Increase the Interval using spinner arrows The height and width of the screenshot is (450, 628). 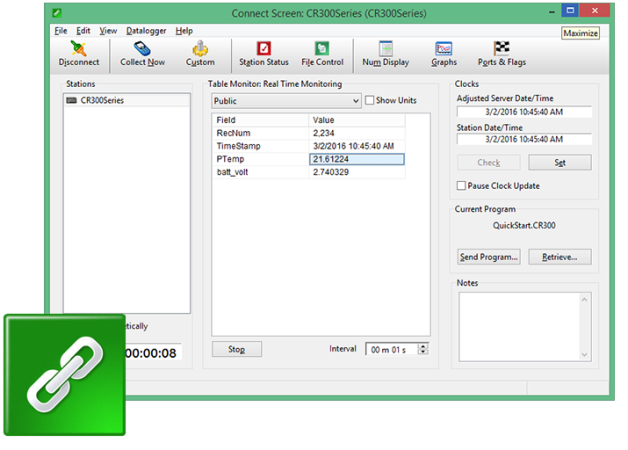[423, 345]
